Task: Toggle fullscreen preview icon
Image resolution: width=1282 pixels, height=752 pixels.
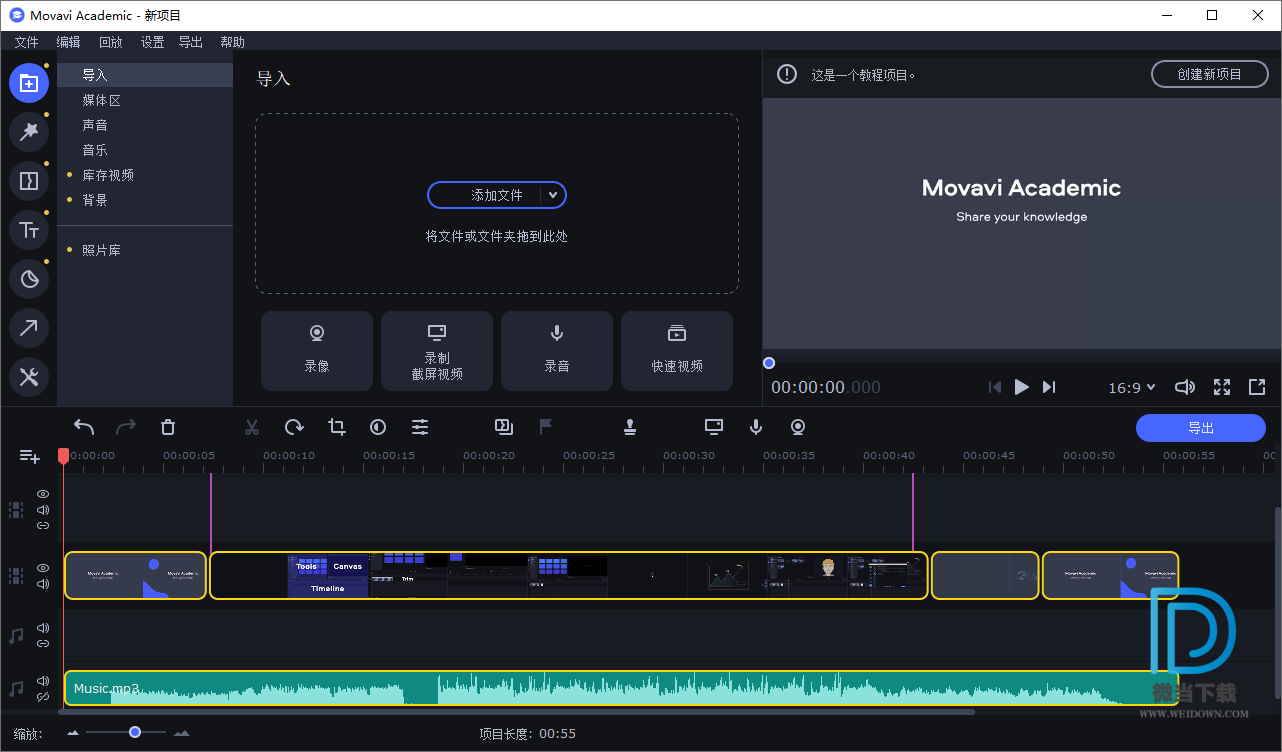Action: tap(1222, 387)
